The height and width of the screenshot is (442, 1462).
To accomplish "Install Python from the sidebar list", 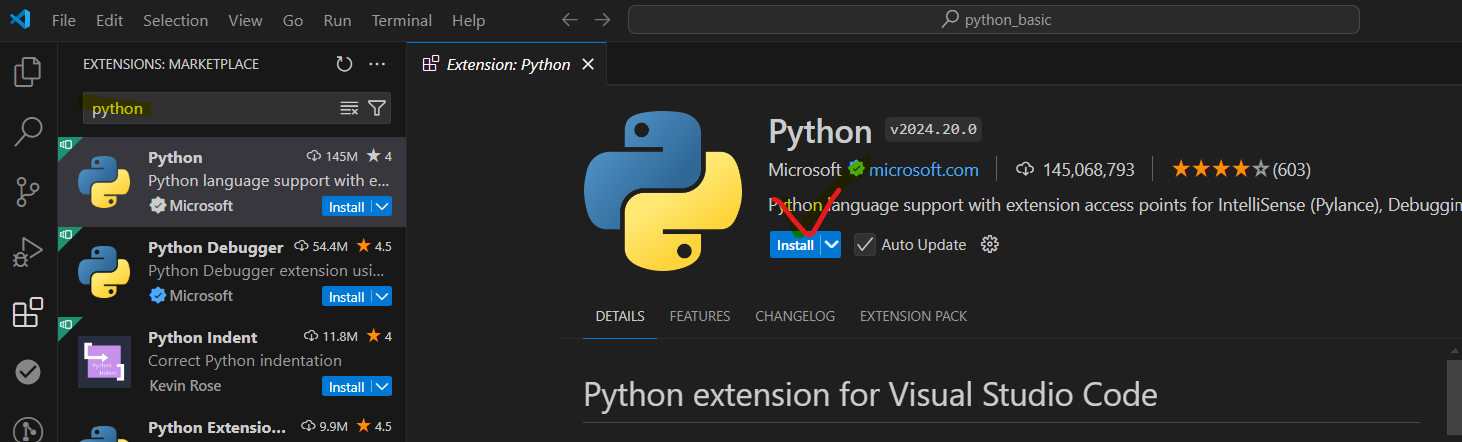I will (x=347, y=207).
